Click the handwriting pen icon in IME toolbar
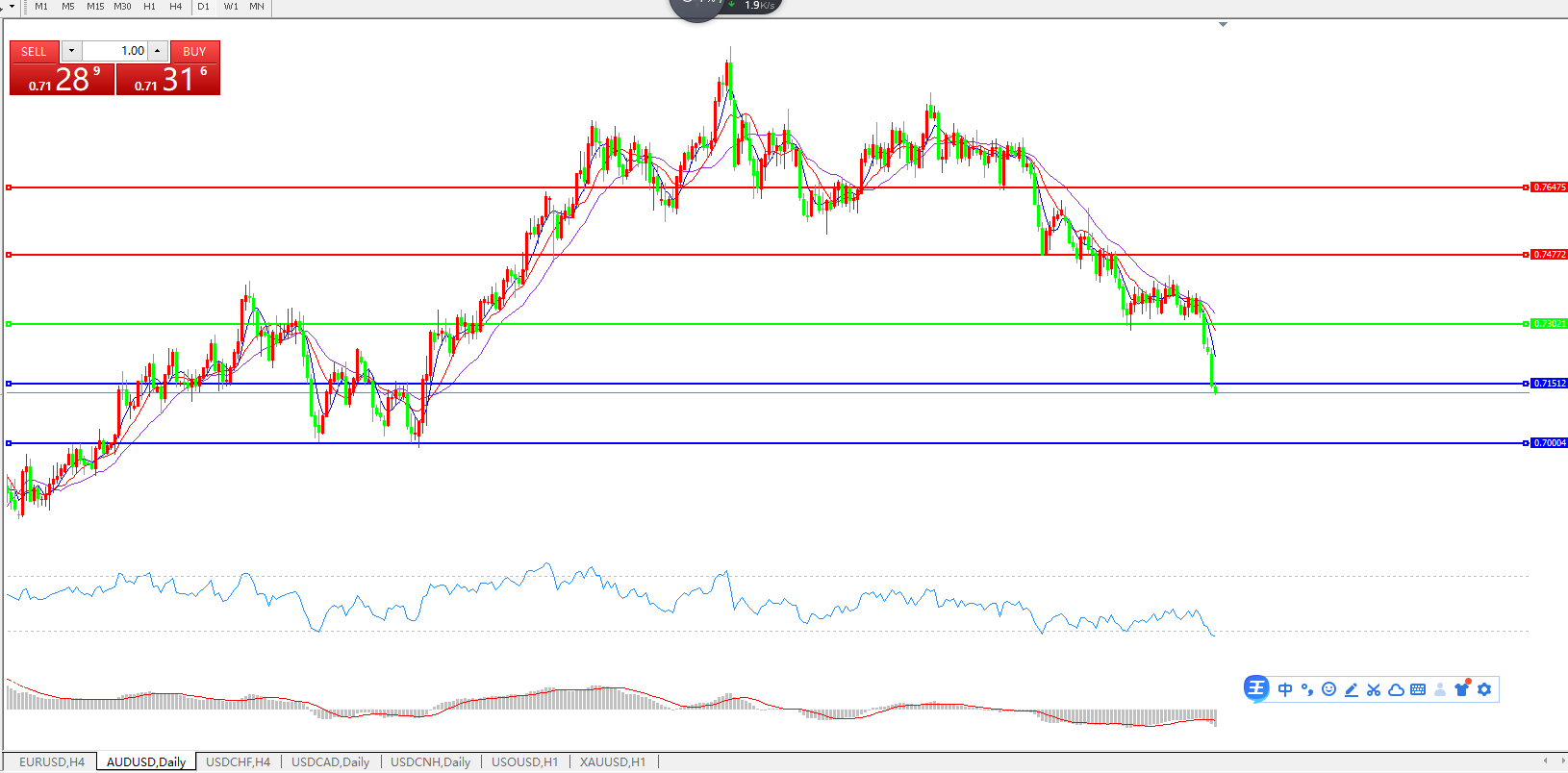Screen dimensions: 1568x773 (1352, 689)
